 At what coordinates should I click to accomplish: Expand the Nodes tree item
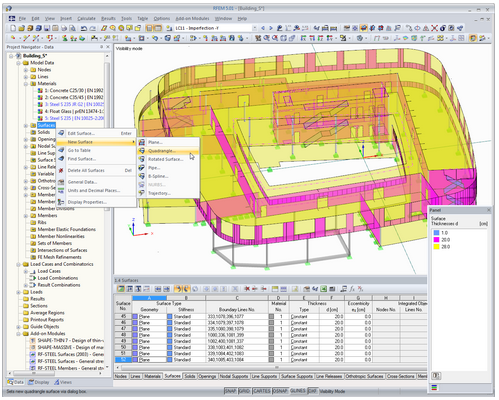coord(26,70)
